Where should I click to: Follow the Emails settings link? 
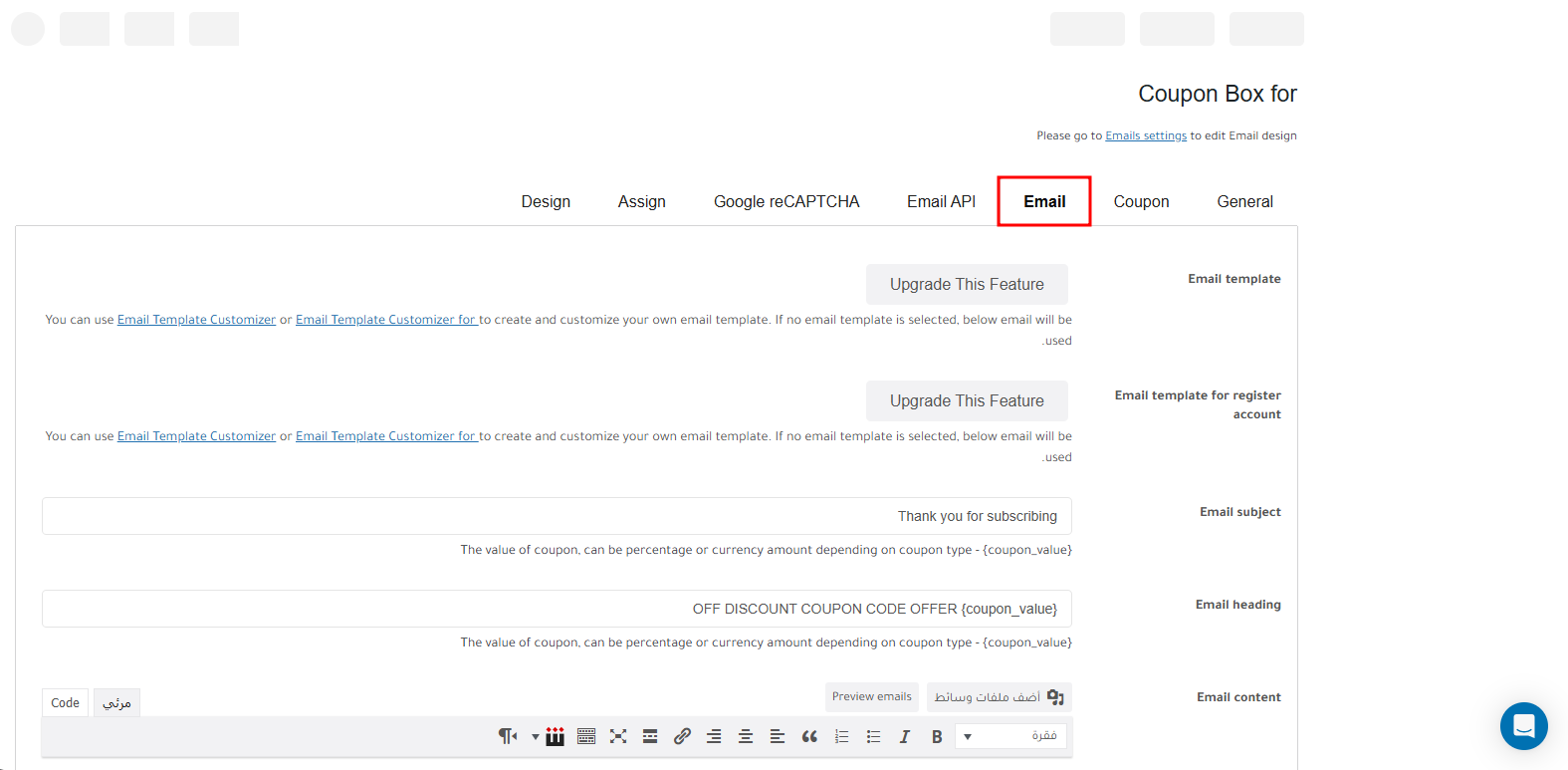tap(1146, 135)
